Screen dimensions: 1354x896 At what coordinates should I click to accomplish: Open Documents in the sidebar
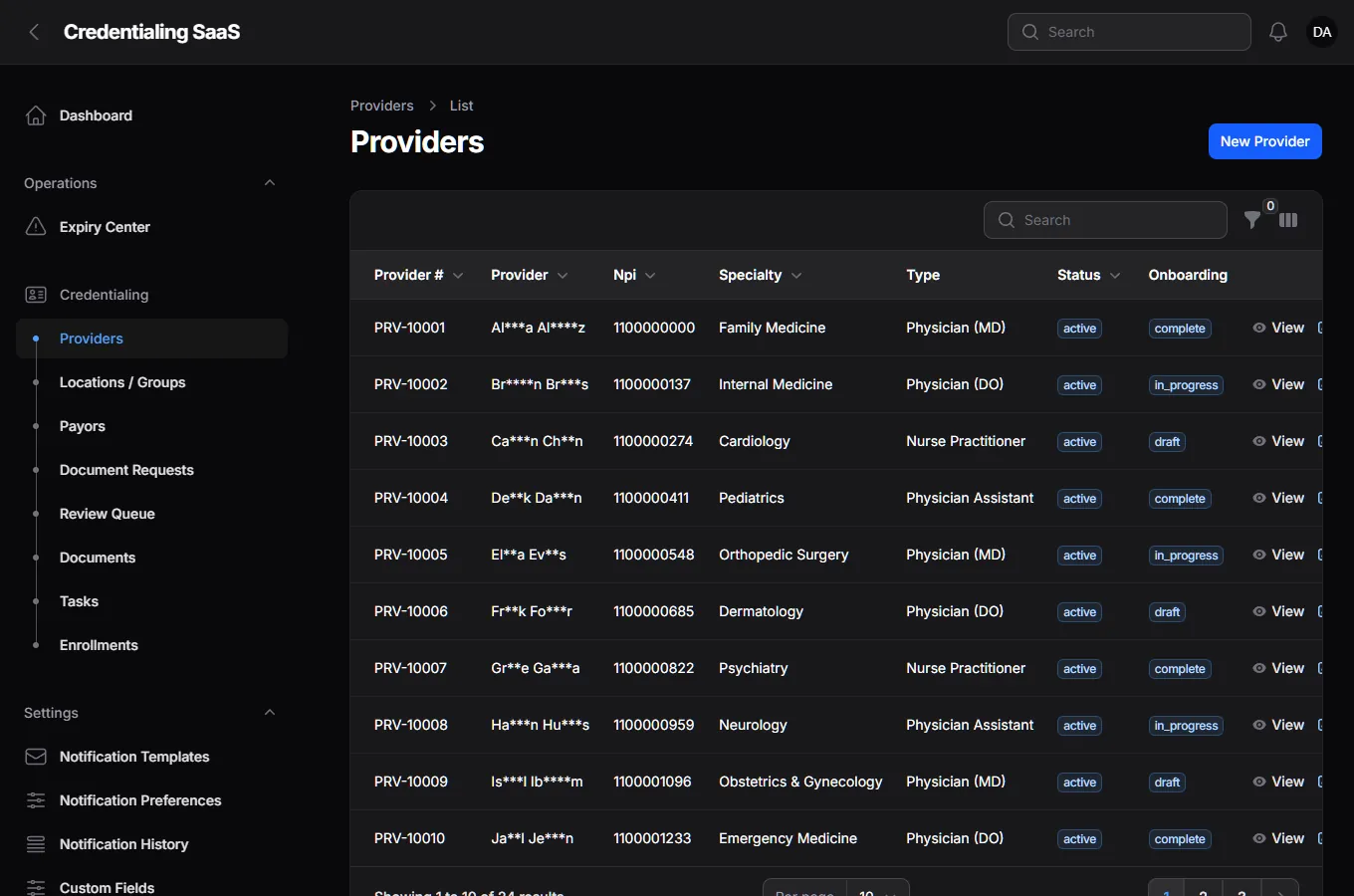click(x=151, y=558)
